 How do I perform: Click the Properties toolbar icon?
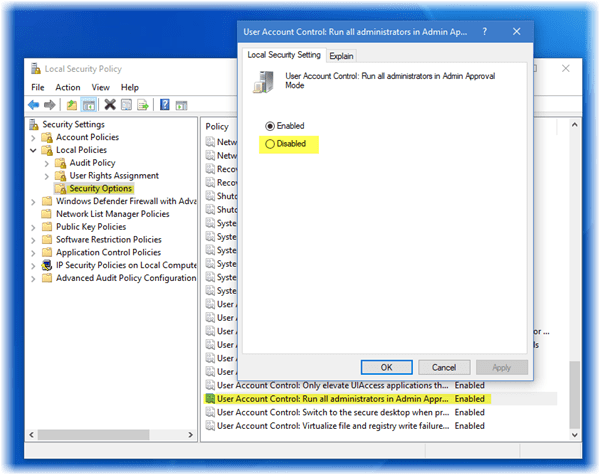[126, 104]
